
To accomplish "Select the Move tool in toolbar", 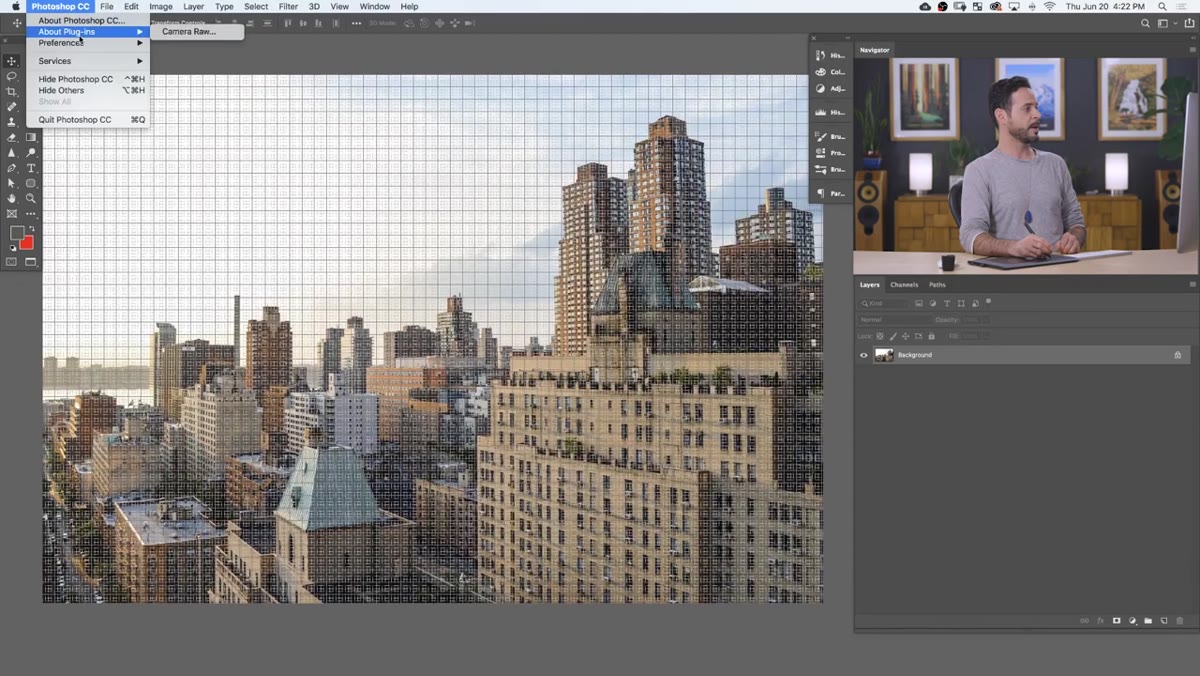I will tap(12, 61).
